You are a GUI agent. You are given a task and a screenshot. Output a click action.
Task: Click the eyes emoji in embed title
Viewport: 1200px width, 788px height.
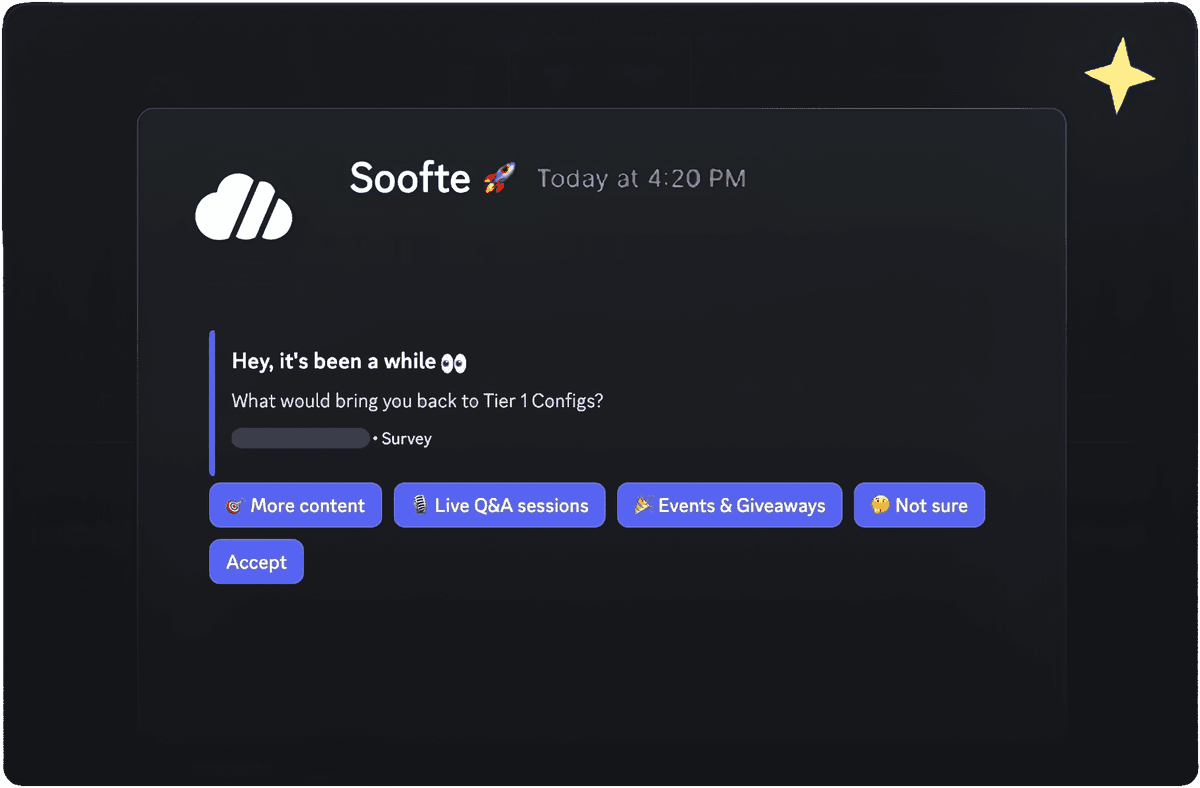(454, 362)
